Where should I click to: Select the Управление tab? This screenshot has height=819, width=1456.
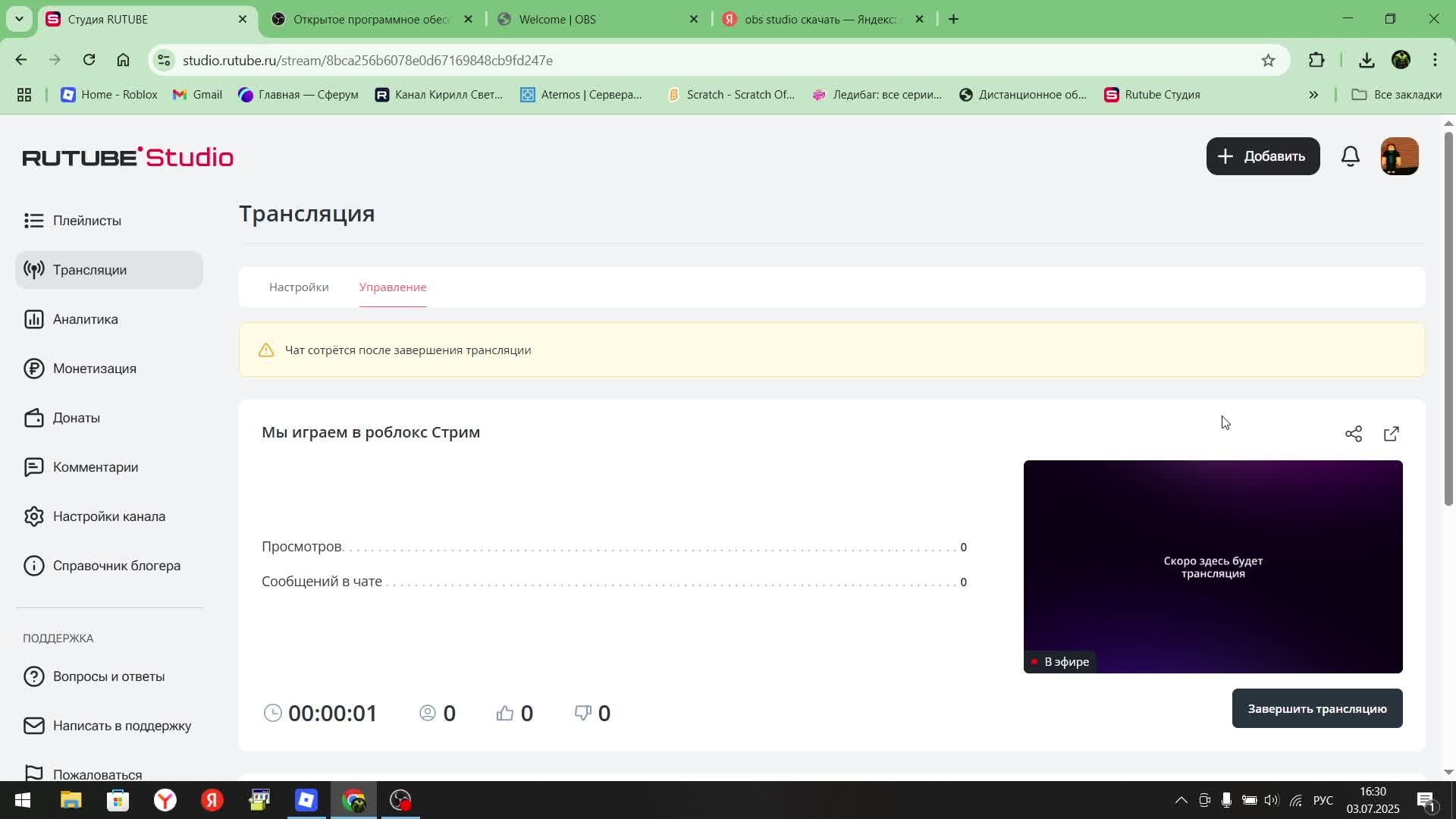coord(393,287)
